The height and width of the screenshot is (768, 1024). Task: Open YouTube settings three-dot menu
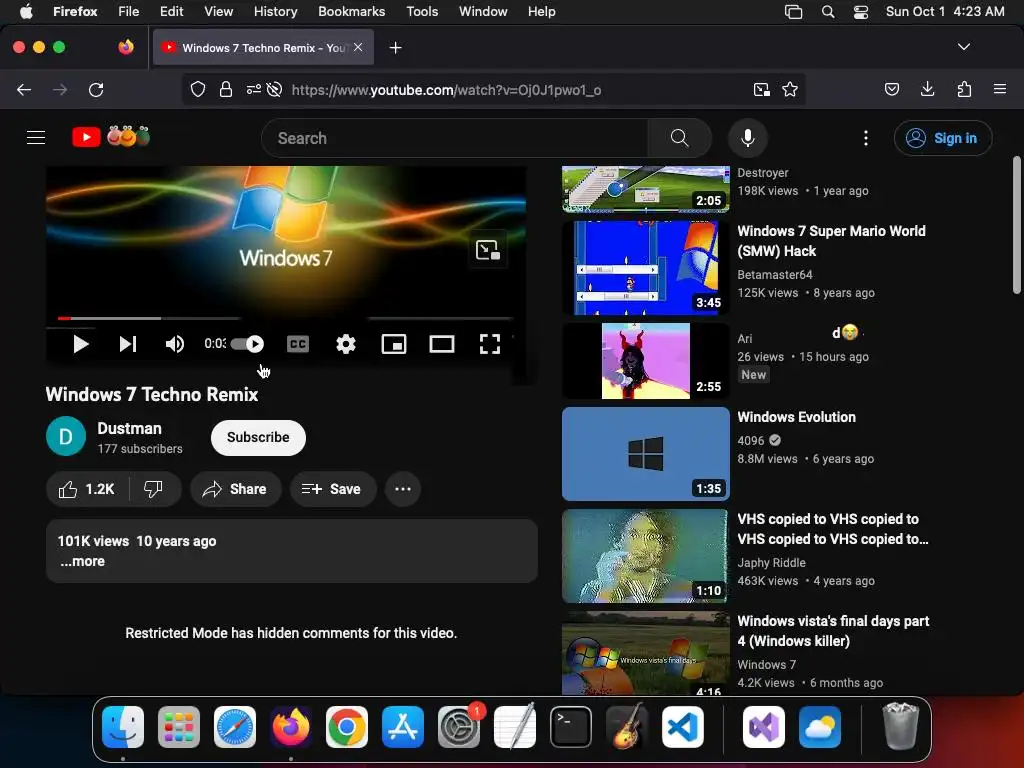pyautogui.click(x=865, y=138)
